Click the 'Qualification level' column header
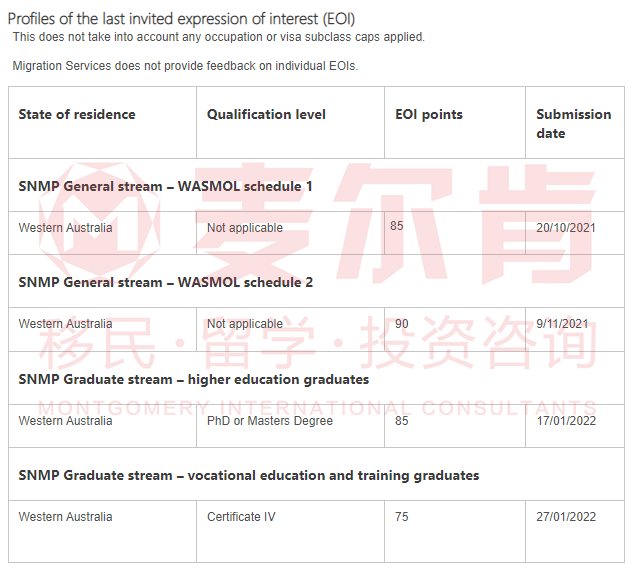632x573 pixels. coord(266,114)
